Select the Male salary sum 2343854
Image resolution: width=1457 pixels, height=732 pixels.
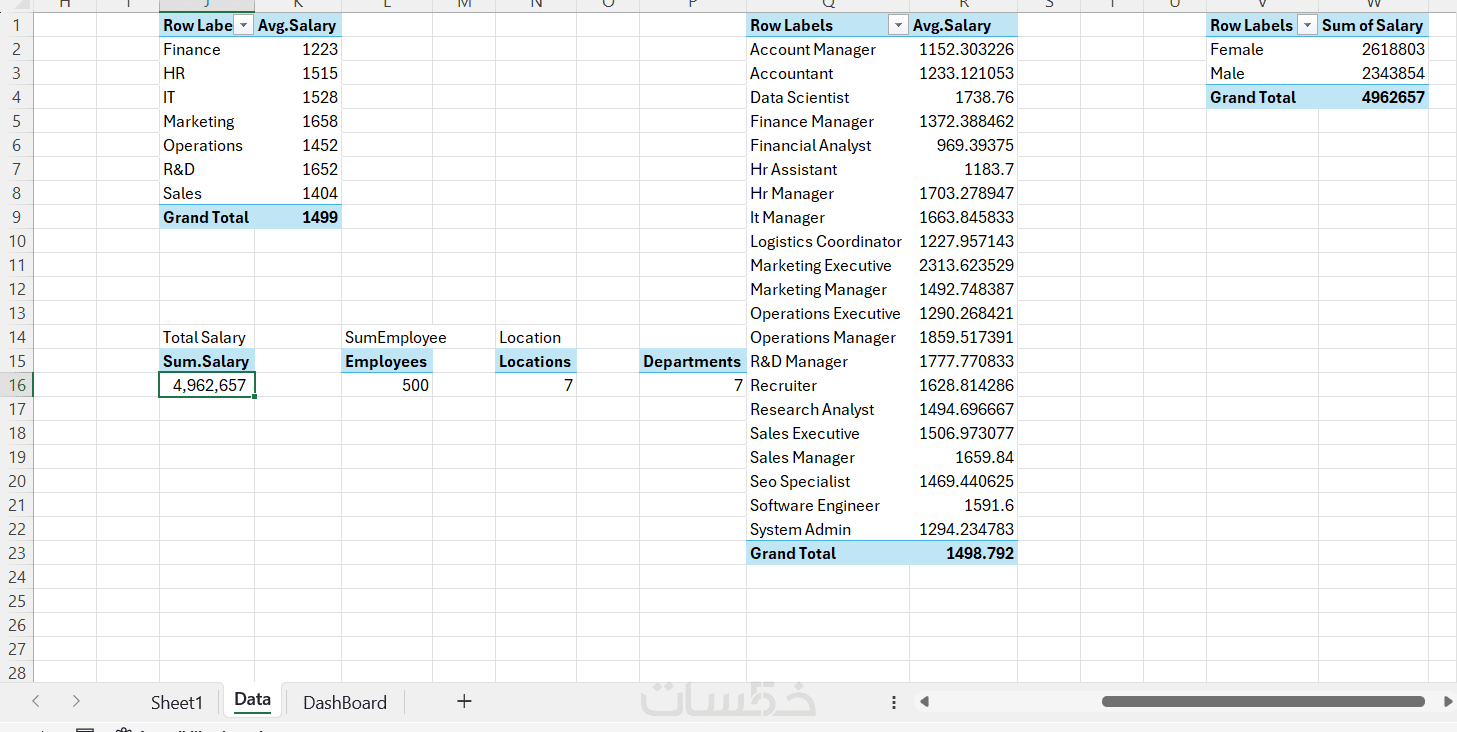pyautogui.click(x=1373, y=73)
